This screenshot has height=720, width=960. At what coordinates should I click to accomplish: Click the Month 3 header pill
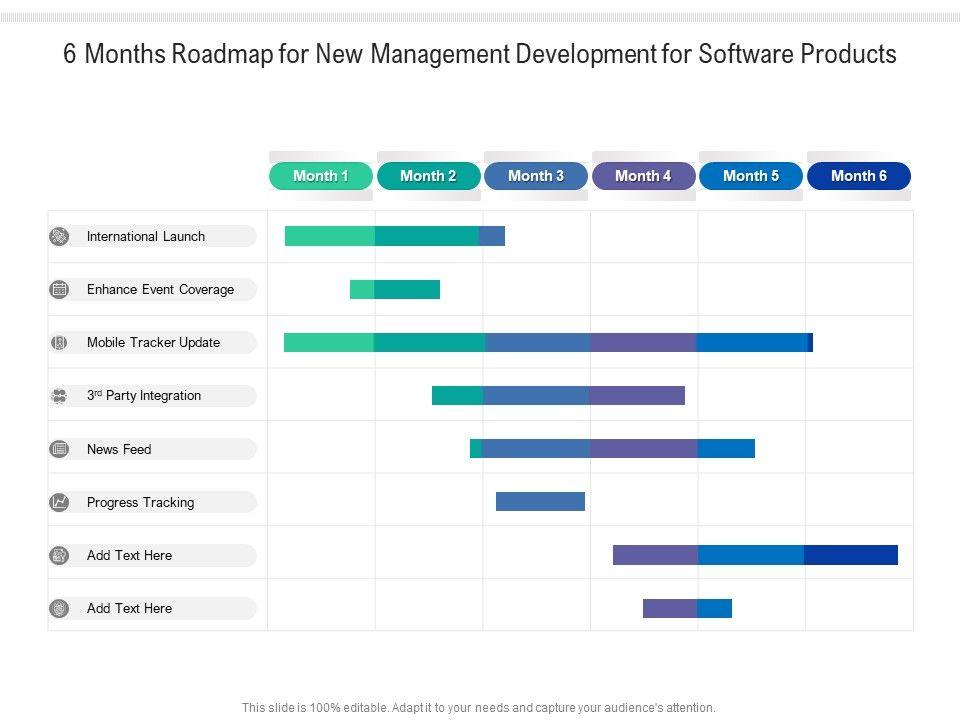536,176
